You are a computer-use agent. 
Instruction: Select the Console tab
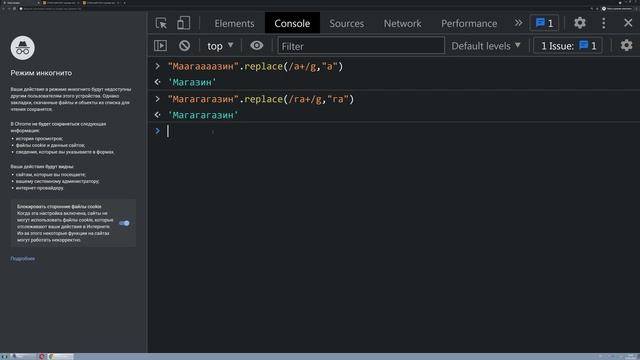click(292, 23)
